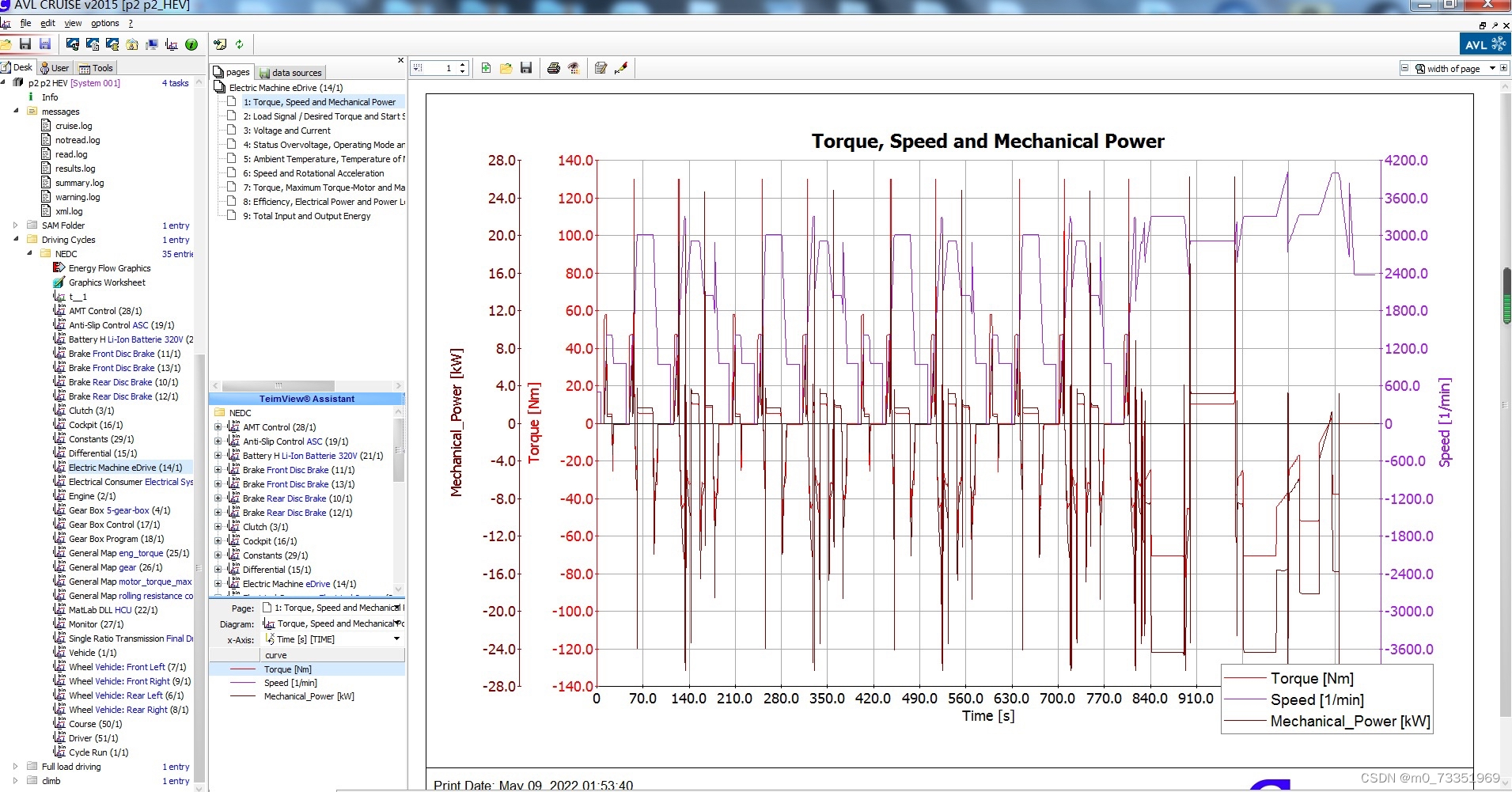Open Energy Flow Graphics item

coord(109,268)
